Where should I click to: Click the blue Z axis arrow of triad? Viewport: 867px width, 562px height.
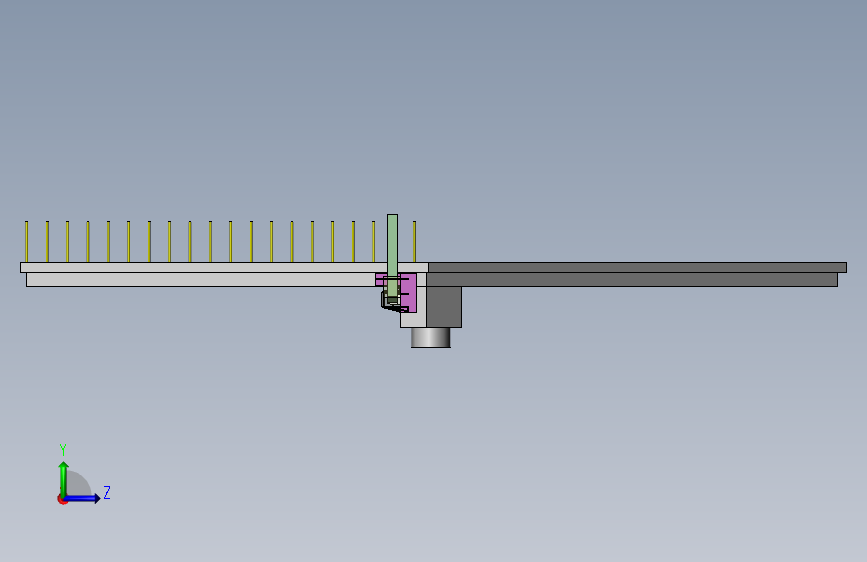click(x=82, y=498)
